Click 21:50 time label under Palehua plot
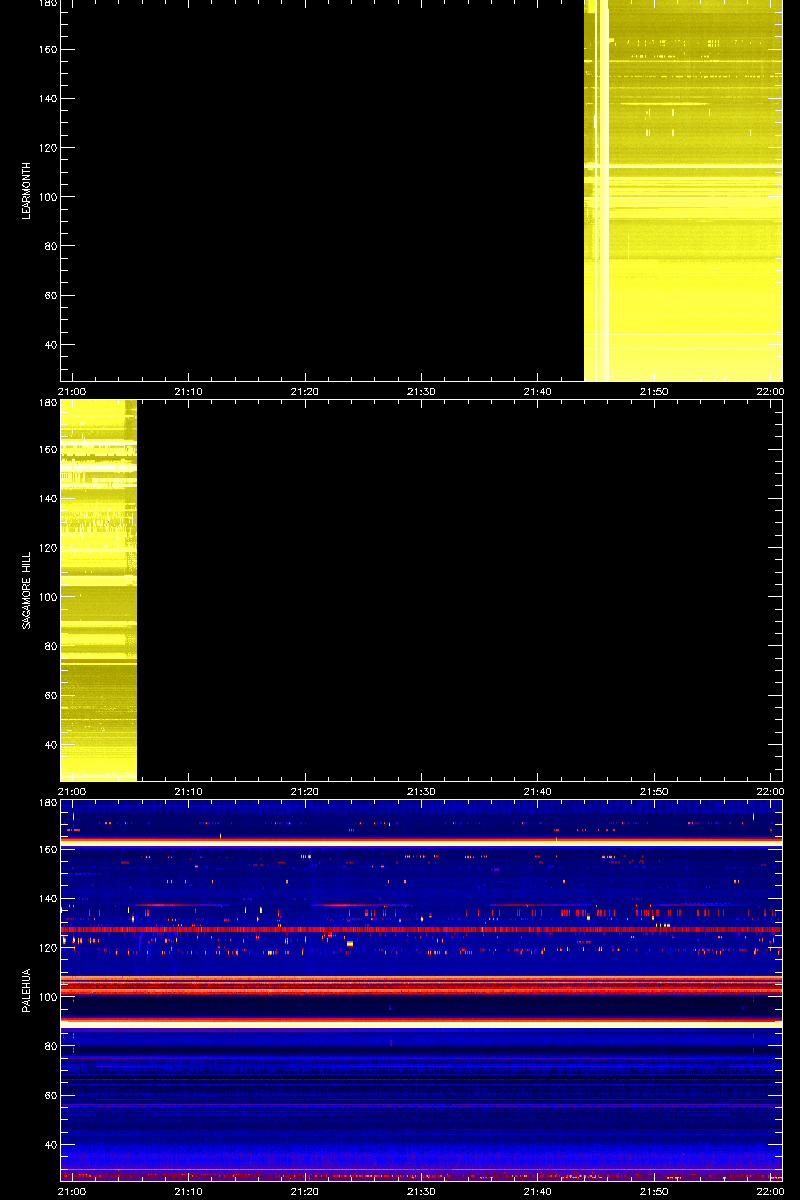Image resolution: width=800 pixels, height=1200 pixels. coord(654,1191)
